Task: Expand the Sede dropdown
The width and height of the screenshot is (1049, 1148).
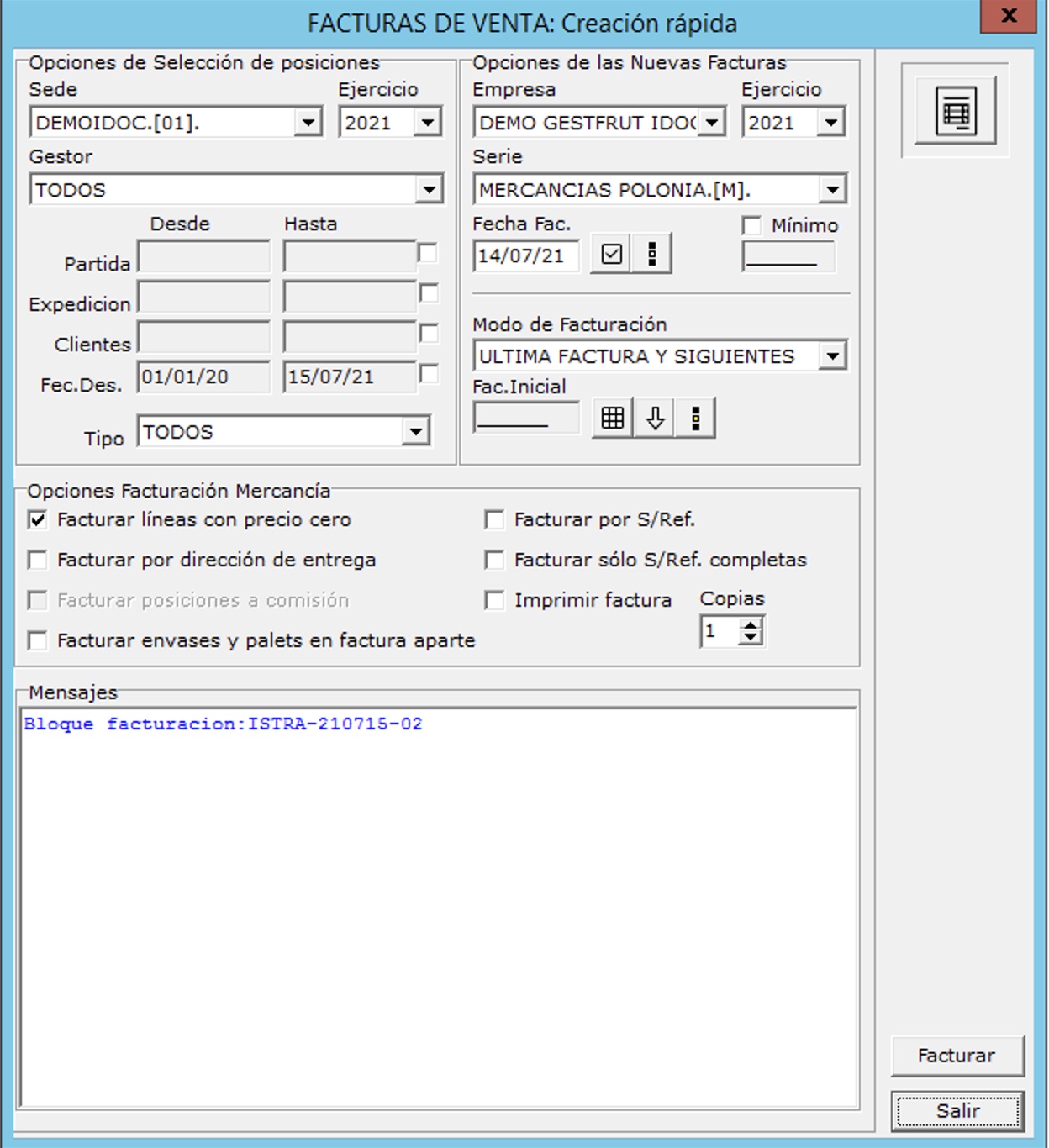Action: click(x=308, y=123)
